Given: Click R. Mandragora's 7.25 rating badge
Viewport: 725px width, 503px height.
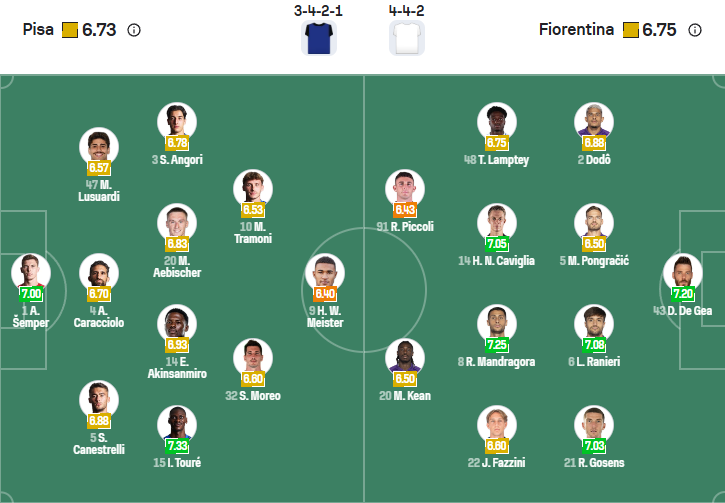Looking at the screenshot, I should (x=497, y=344).
